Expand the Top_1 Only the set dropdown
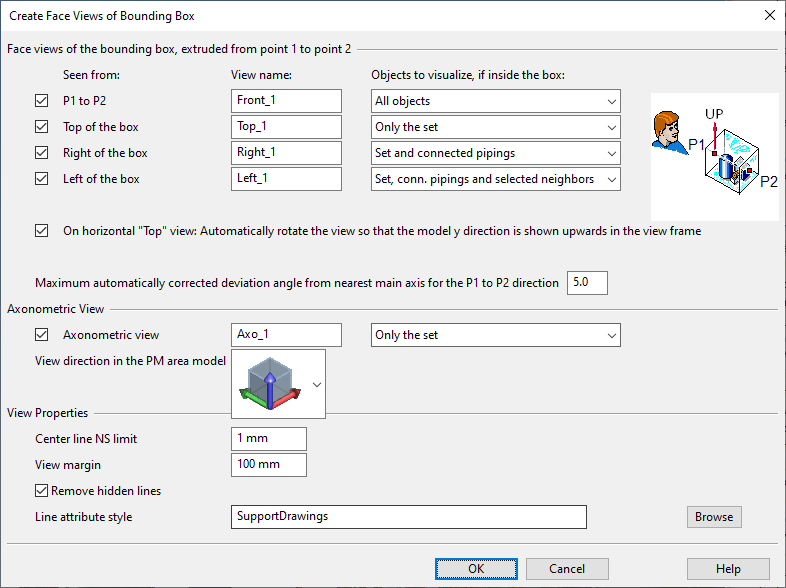The height and width of the screenshot is (588, 786). click(x=495, y=127)
